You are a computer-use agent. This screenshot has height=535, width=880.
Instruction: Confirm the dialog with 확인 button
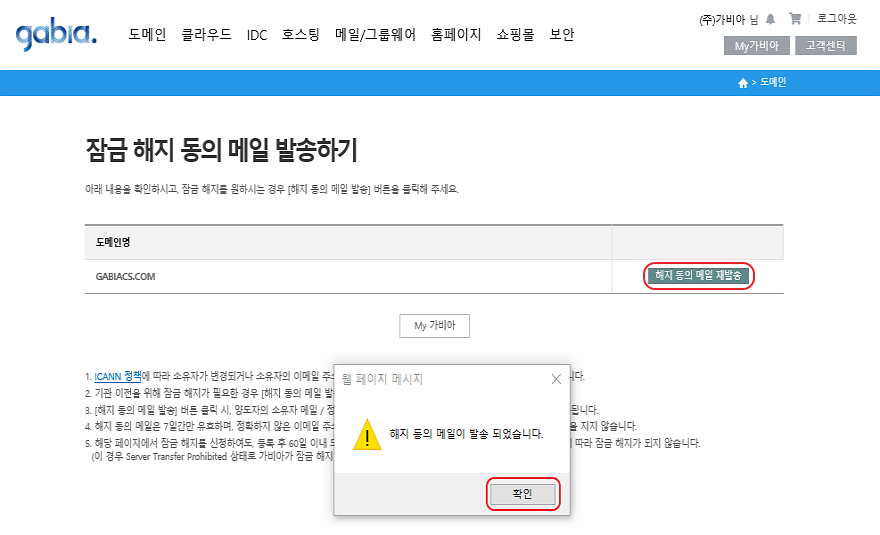(522, 494)
